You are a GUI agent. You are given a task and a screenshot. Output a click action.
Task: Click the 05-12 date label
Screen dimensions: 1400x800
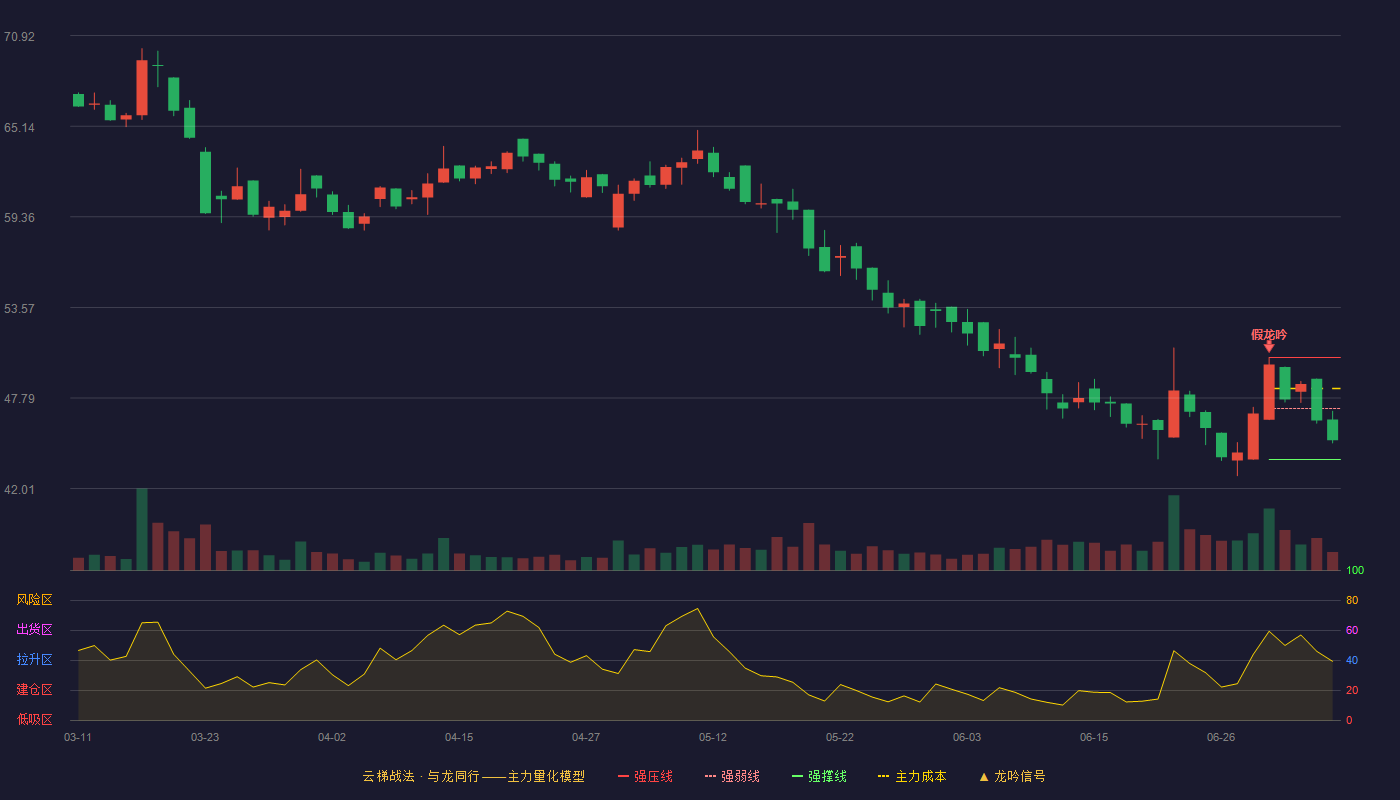[713, 737]
